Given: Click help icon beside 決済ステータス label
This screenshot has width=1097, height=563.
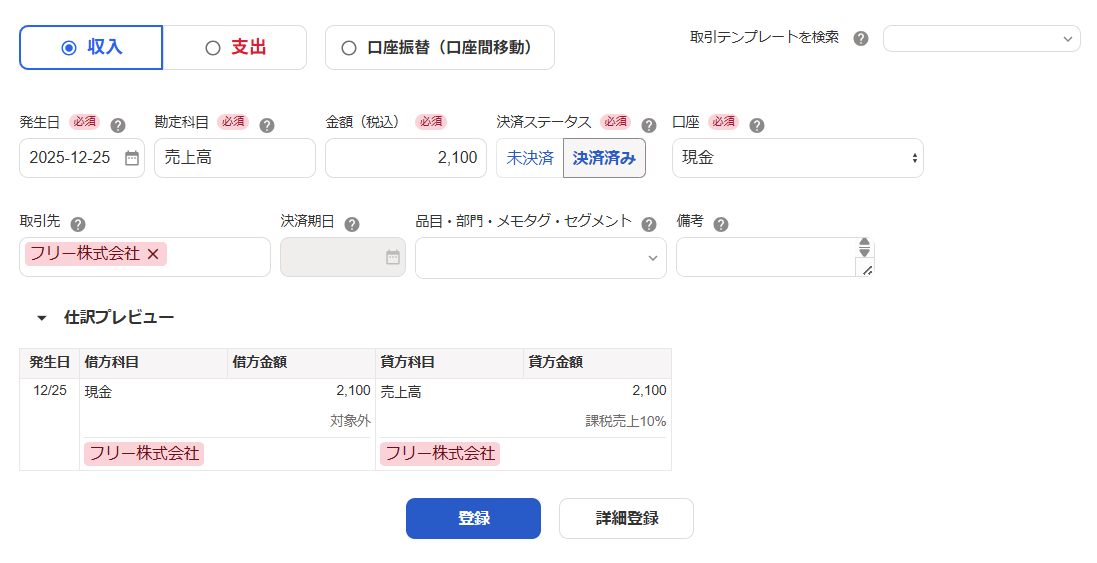Looking at the screenshot, I should point(649,125).
